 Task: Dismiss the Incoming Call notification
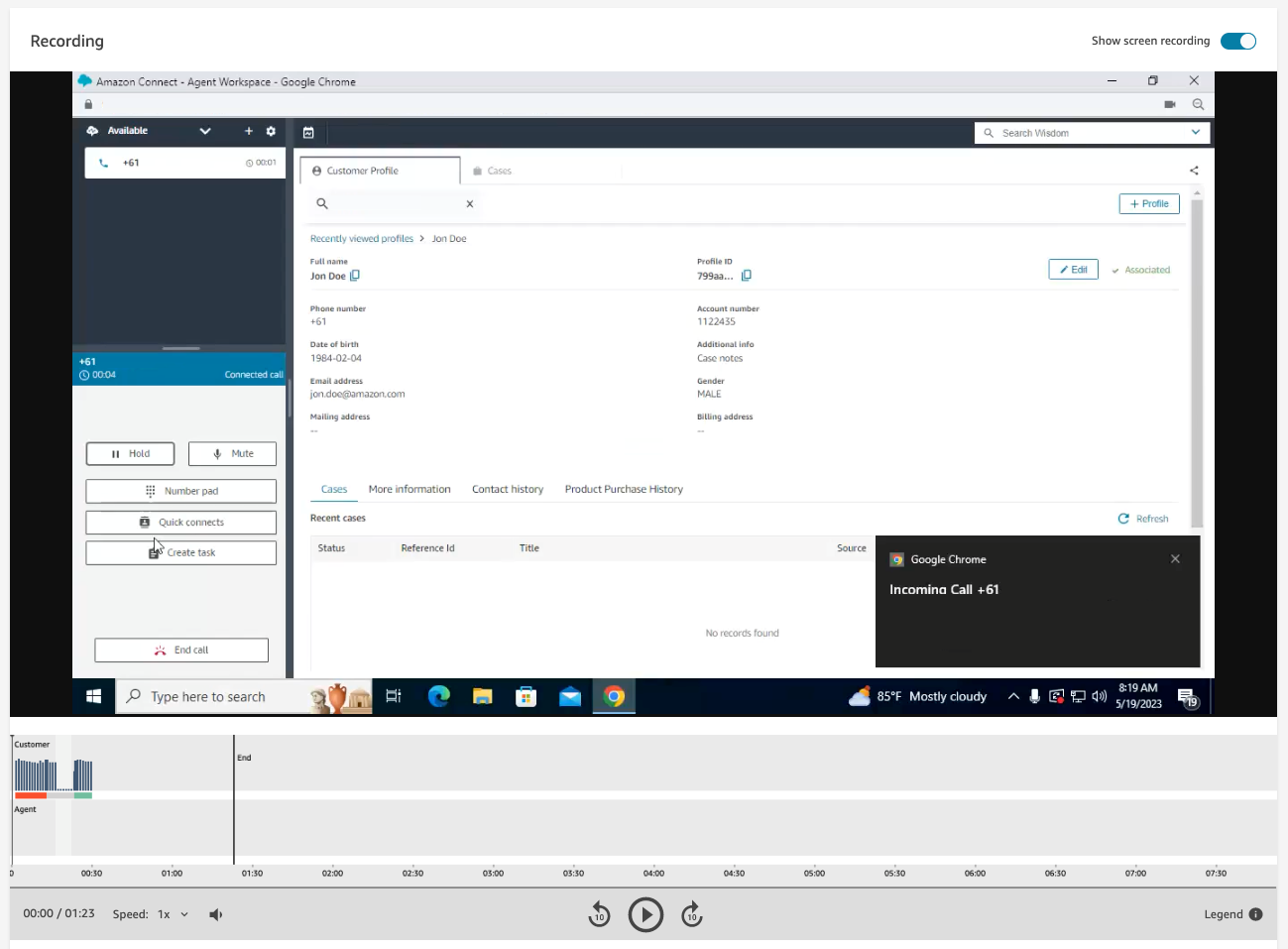click(1175, 559)
